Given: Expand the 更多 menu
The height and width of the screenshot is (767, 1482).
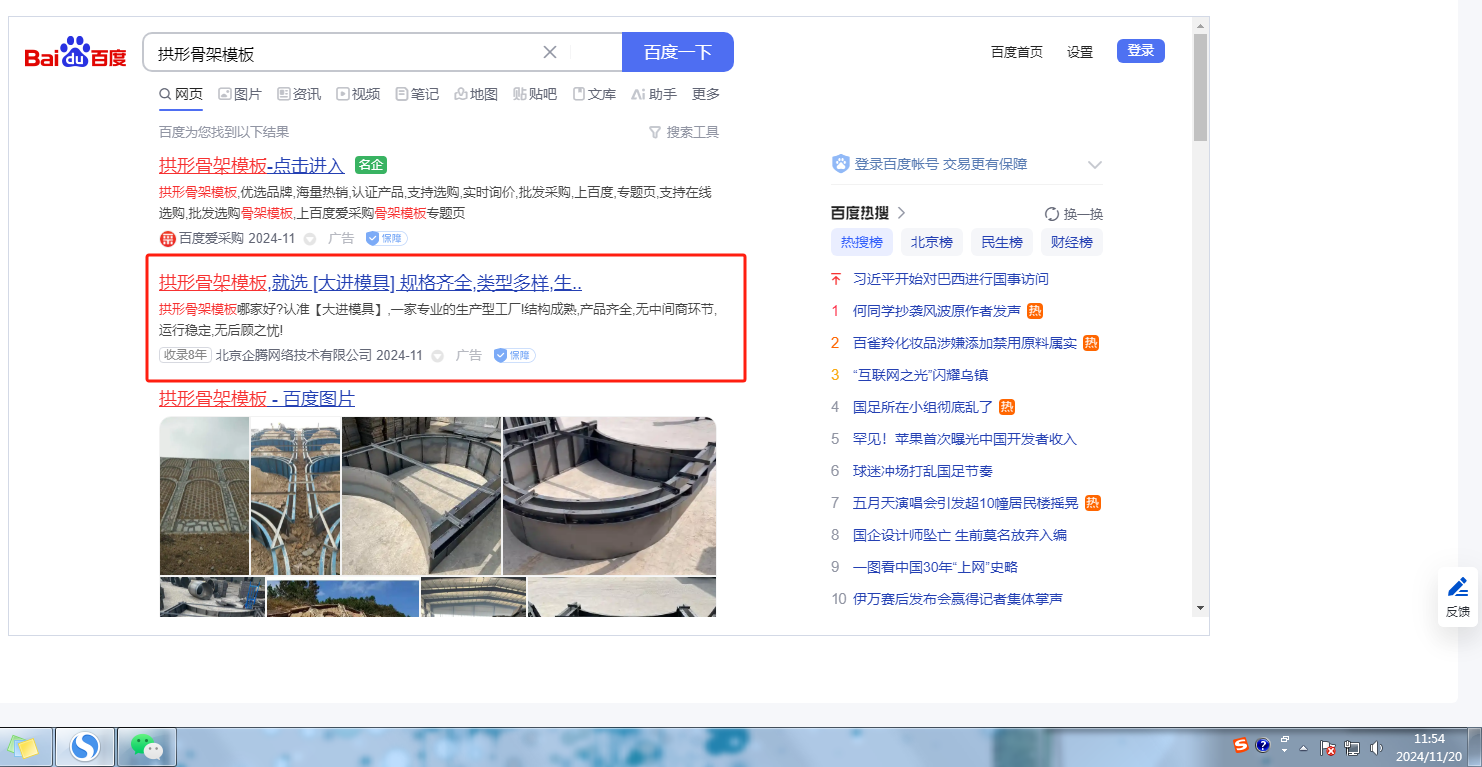Looking at the screenshot, I should (706, 94).
